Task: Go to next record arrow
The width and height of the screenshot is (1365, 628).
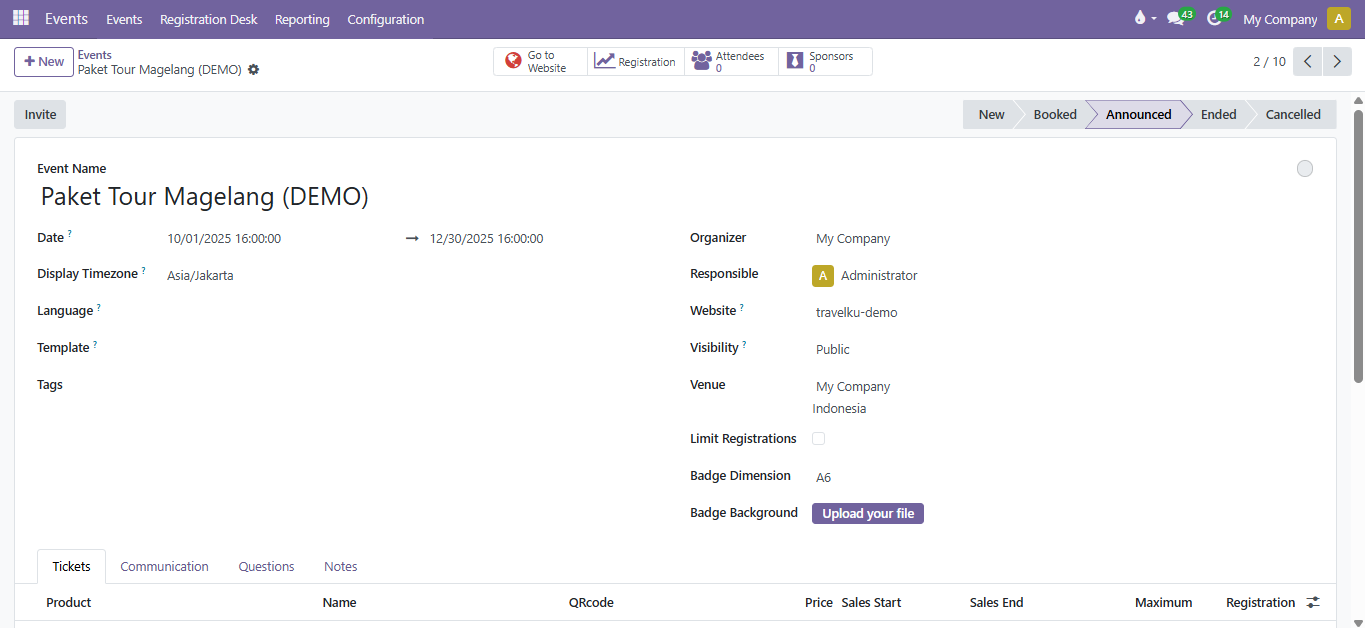Action: pyautogui.click(x=1337, y=62)
